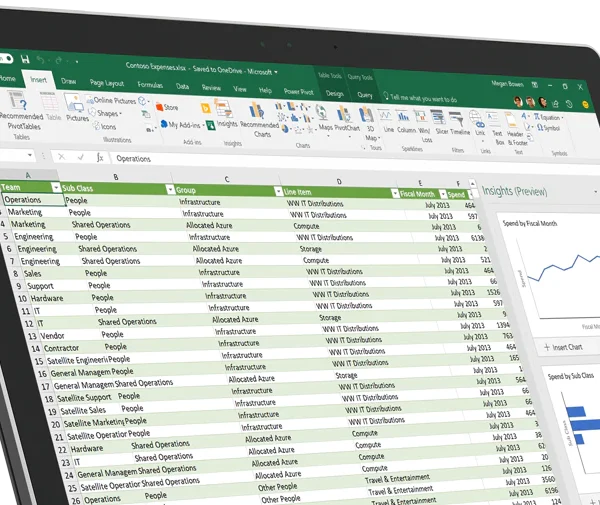Click the Save icon in quick access toolbar
Viewport: 600px width, 505px height.
click(x=25, y=59)
